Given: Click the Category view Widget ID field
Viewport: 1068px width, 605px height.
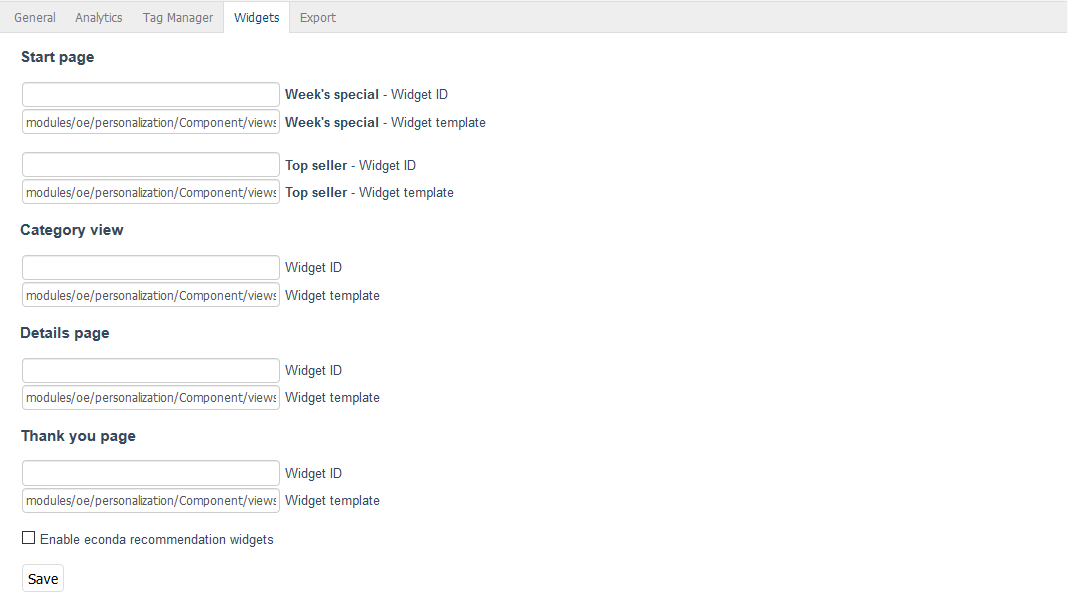Looking at the screenshot, I should click(x=151, y=268).
